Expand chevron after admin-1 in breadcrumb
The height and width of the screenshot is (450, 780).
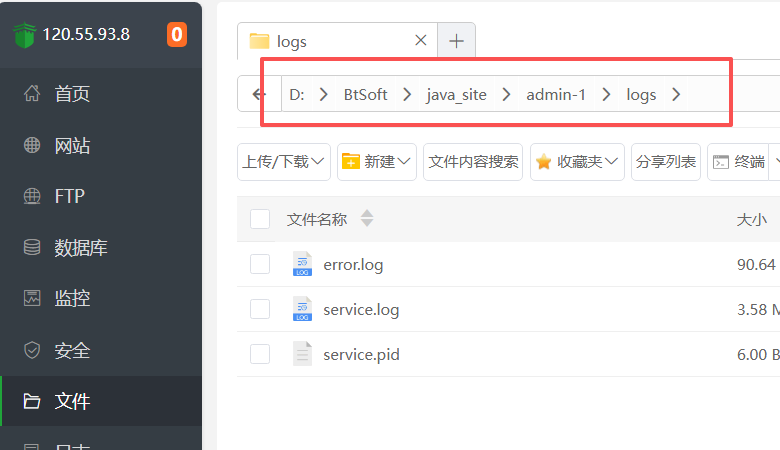pos(606,94)
